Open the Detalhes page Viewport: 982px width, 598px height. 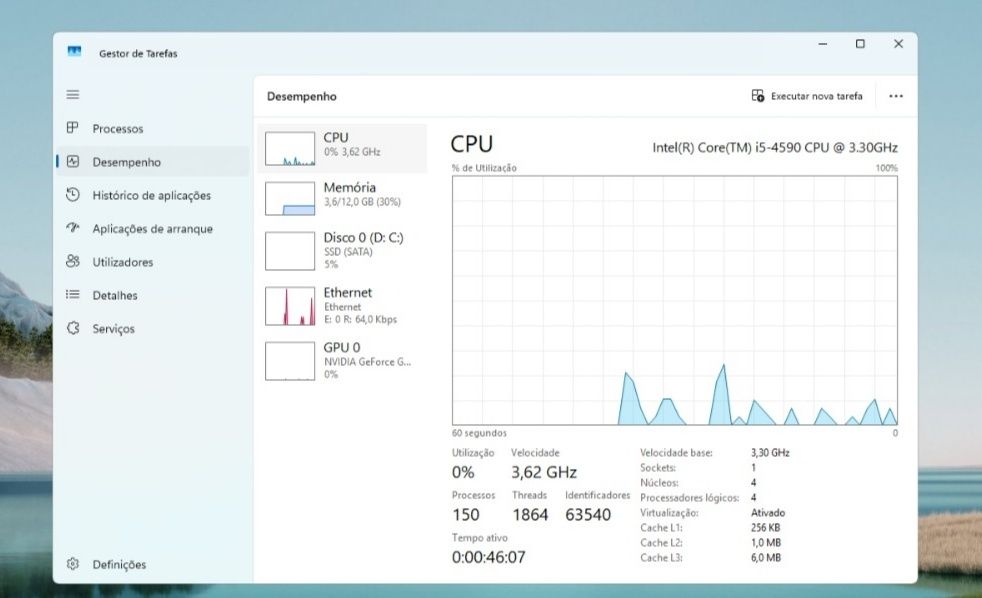click(153, 295)
